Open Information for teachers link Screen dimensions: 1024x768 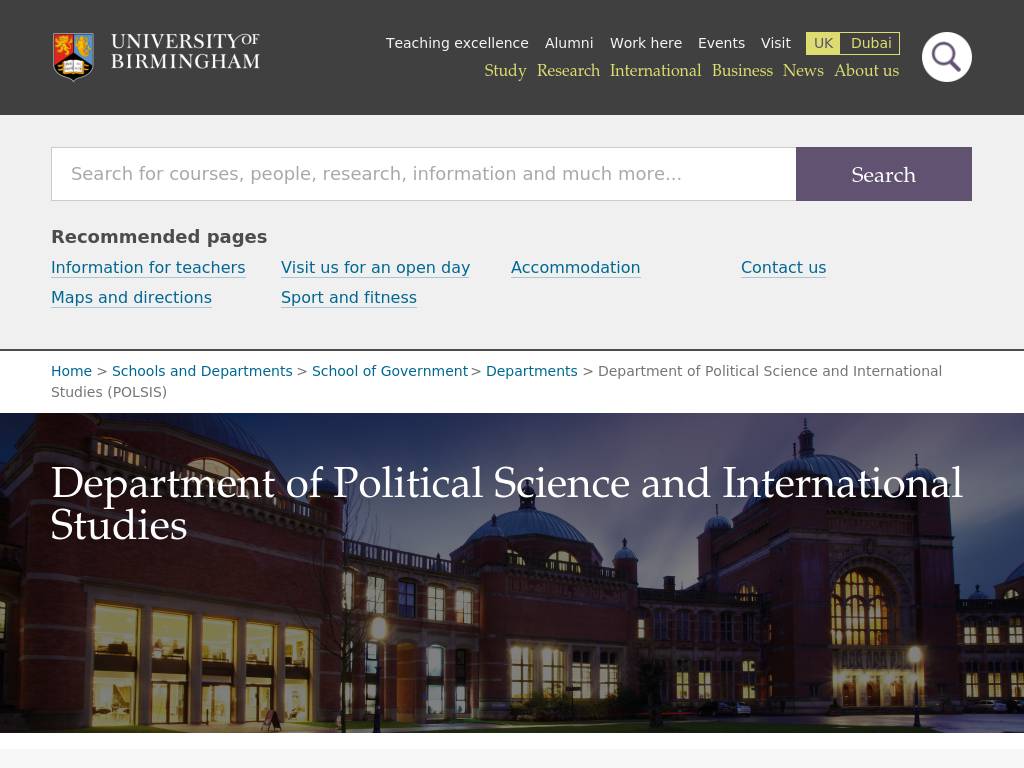click(x=148, y=268)
